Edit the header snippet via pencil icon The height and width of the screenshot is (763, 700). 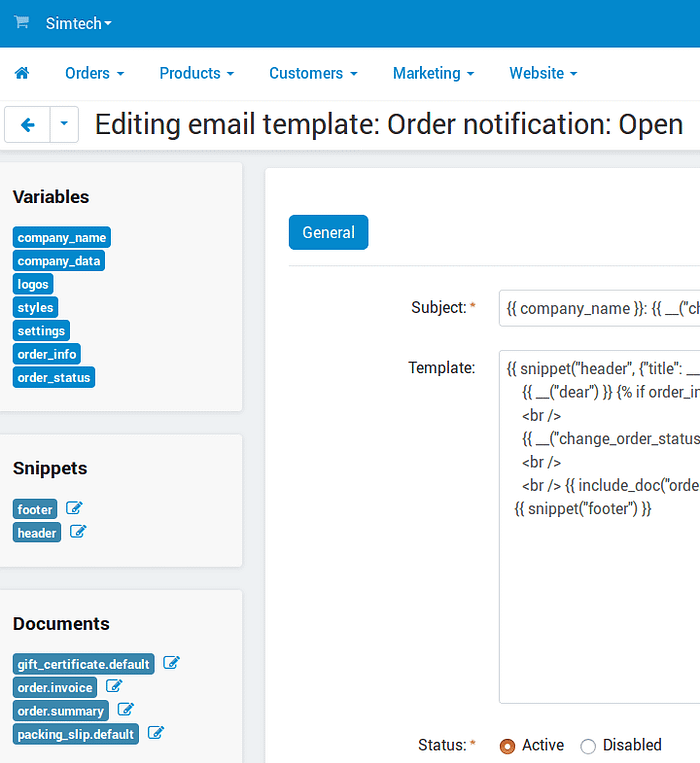pyautogui.click(x=78, y=532)
